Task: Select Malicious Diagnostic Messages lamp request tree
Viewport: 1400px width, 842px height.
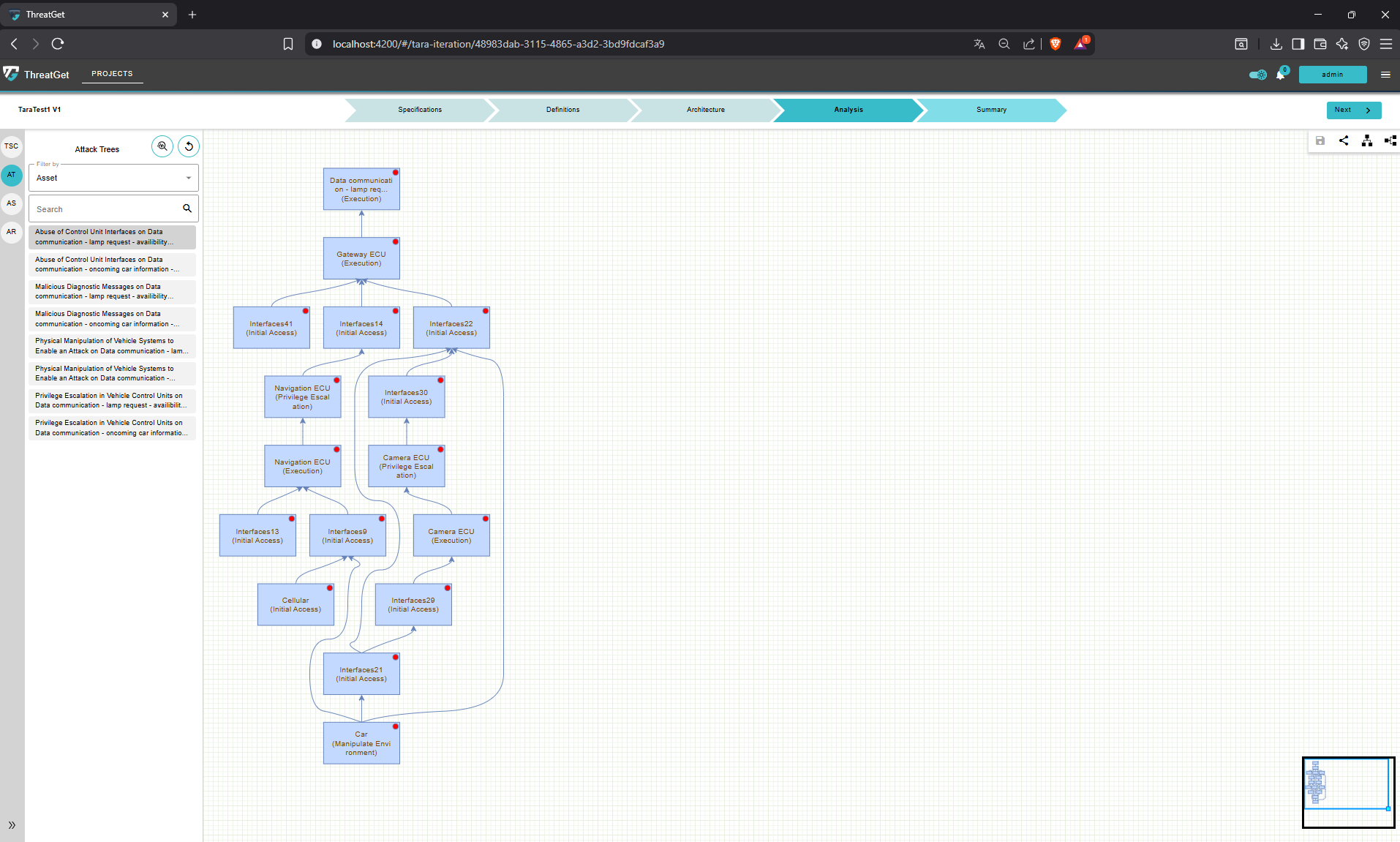Action: pos(112,292)
